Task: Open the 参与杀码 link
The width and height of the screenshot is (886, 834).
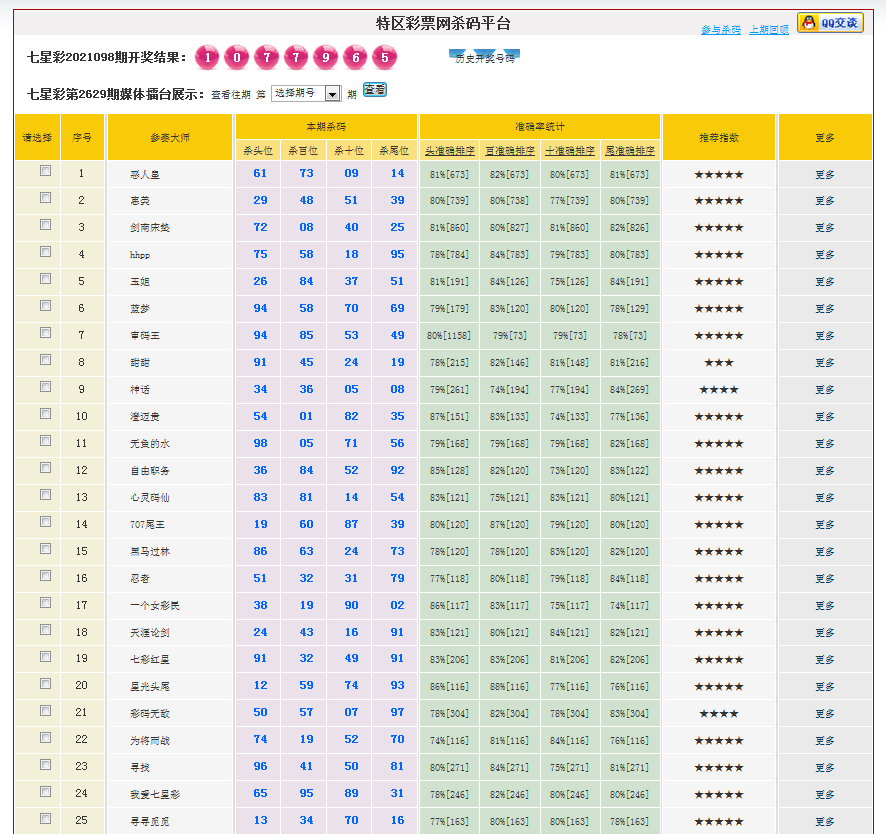Action: point(721,30)
